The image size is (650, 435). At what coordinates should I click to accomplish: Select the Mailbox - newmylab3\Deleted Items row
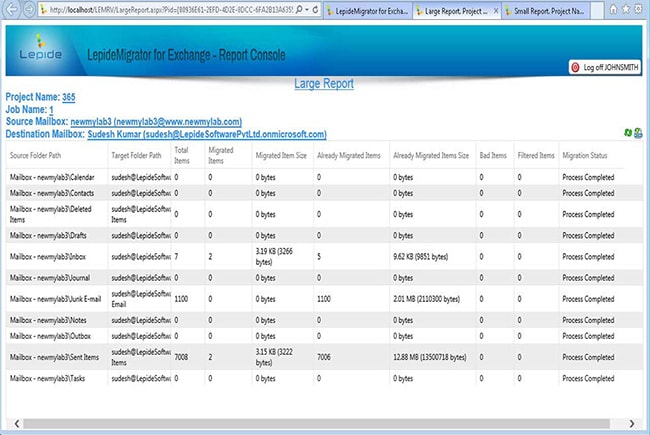(324, 214)
